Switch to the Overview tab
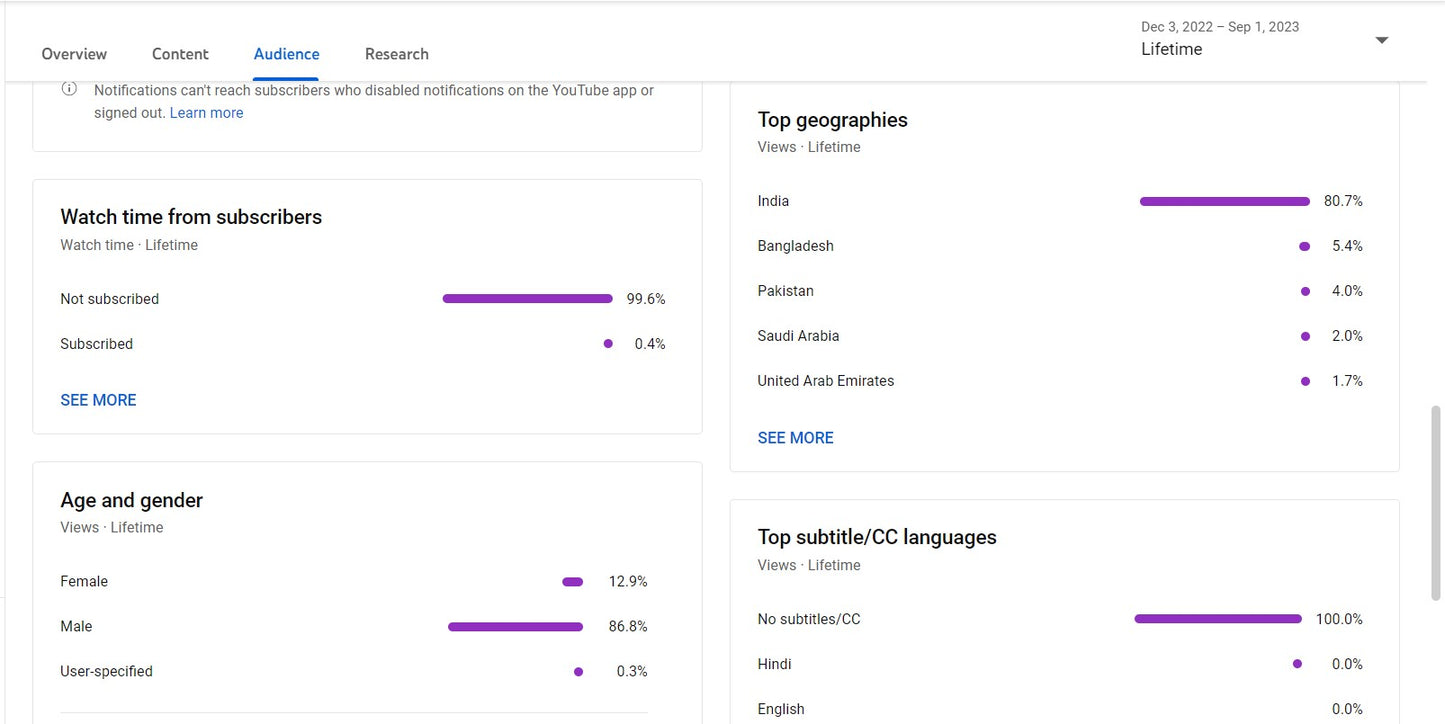This screenshot has height=724, width=1445. [x=74, y=54]
